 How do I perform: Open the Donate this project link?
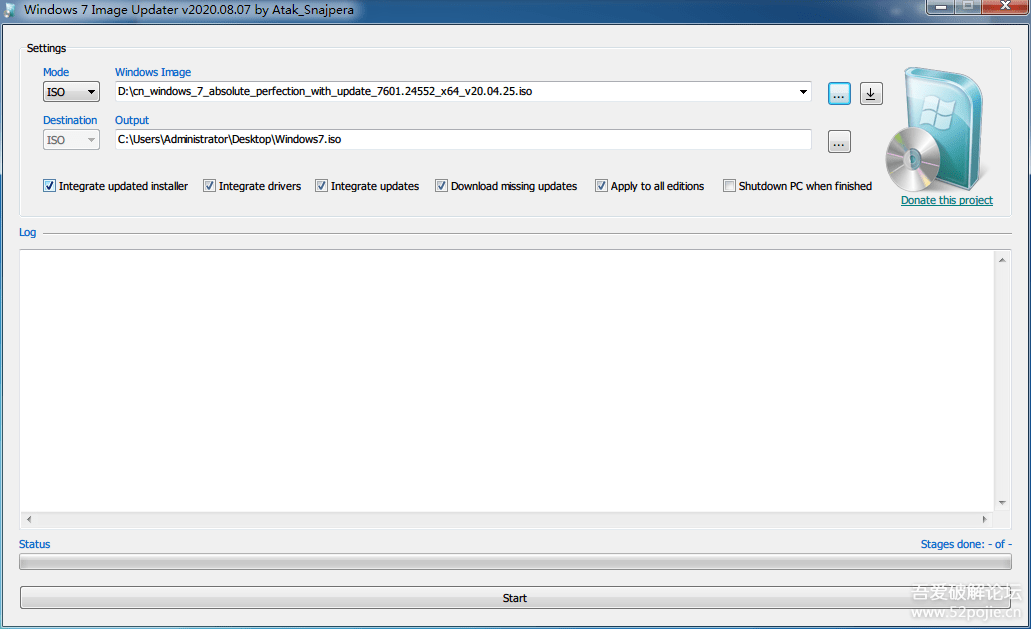tap(947, 200)
